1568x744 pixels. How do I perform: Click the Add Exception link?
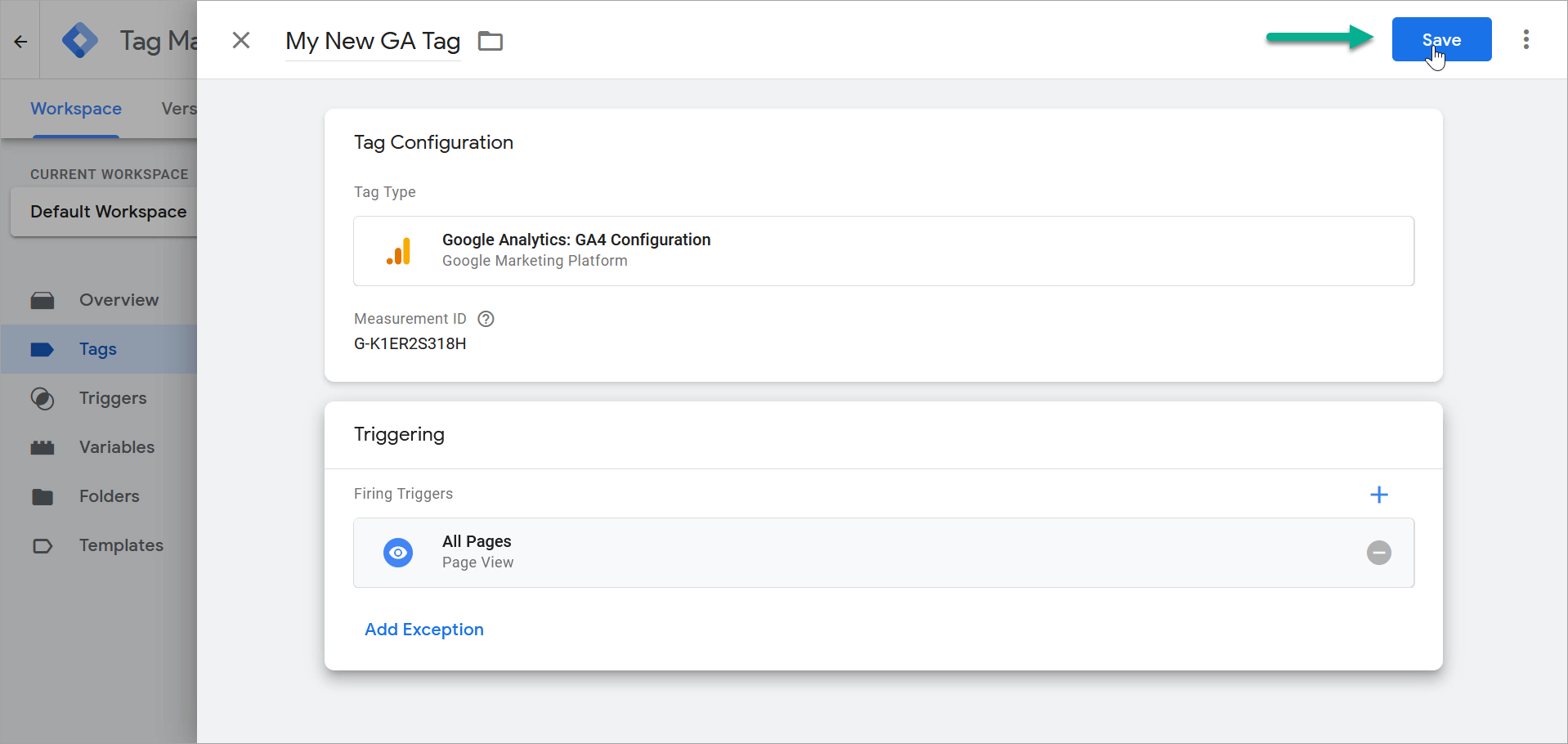pyautogui.click(x=424, y=630)
